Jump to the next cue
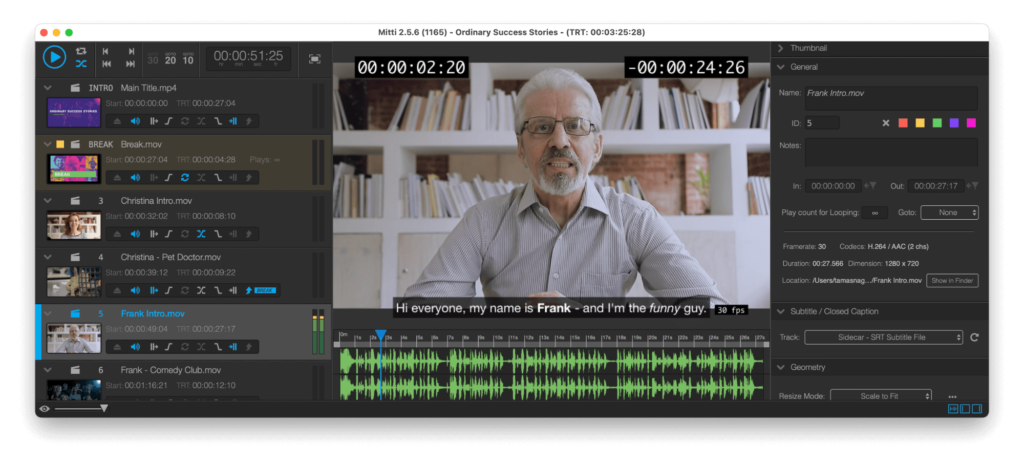 tap(131, 51)
